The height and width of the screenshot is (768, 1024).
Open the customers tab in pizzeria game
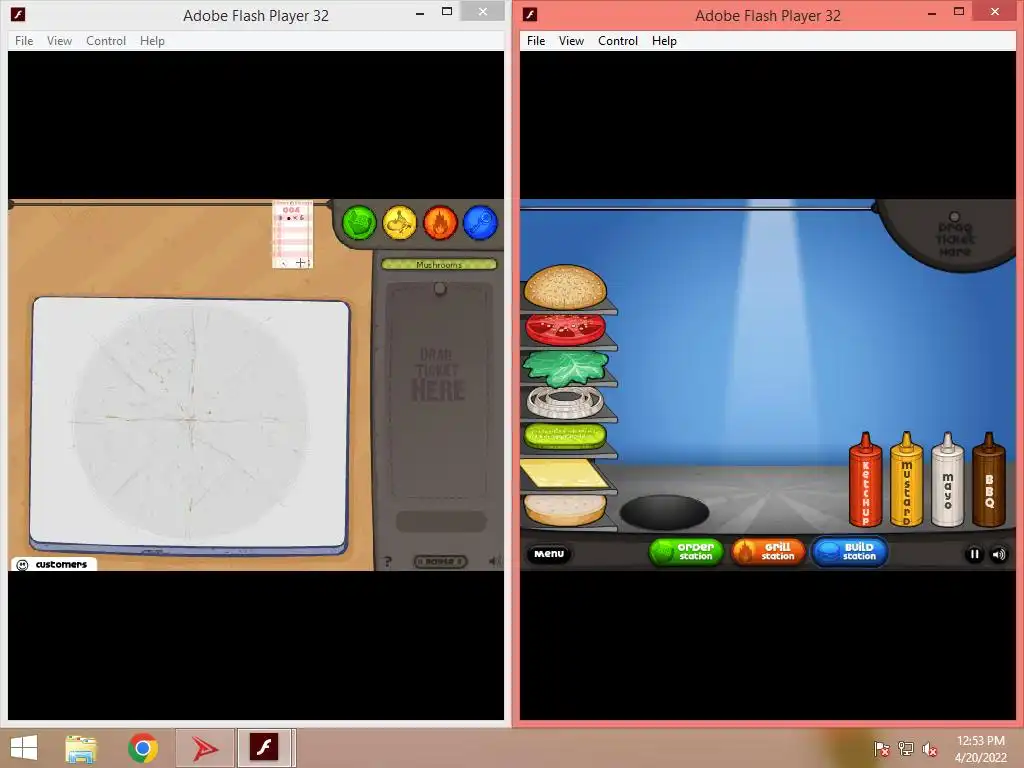click(x=54, y=564)
